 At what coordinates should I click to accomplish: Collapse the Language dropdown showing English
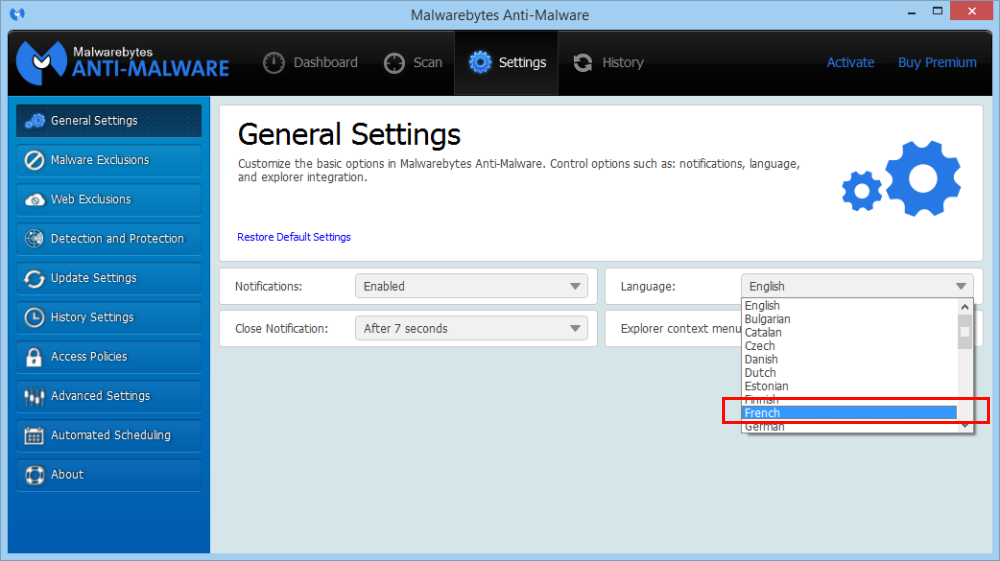[x=857, y=286]
